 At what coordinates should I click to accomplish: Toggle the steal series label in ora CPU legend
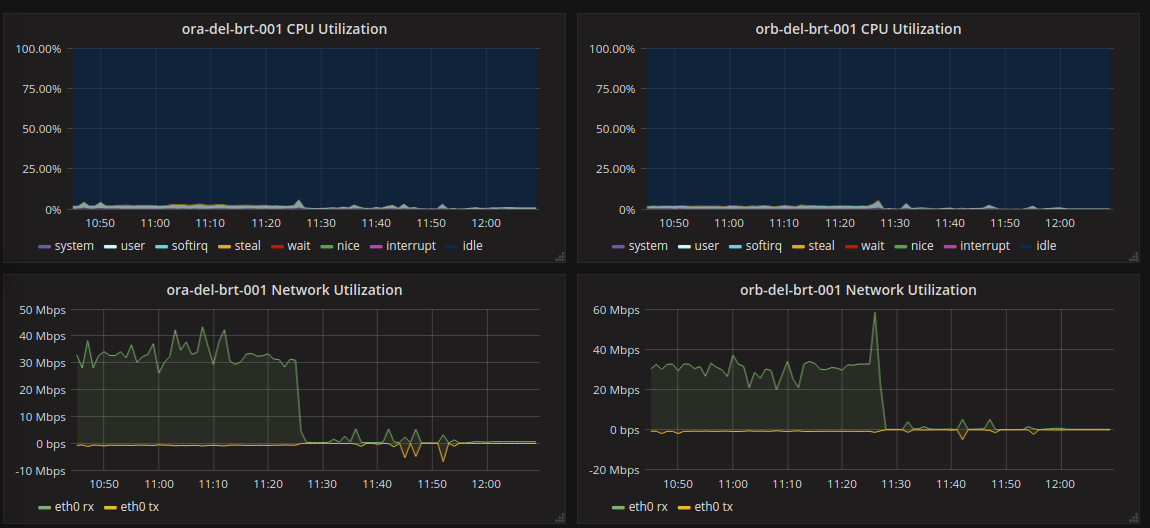247,246
